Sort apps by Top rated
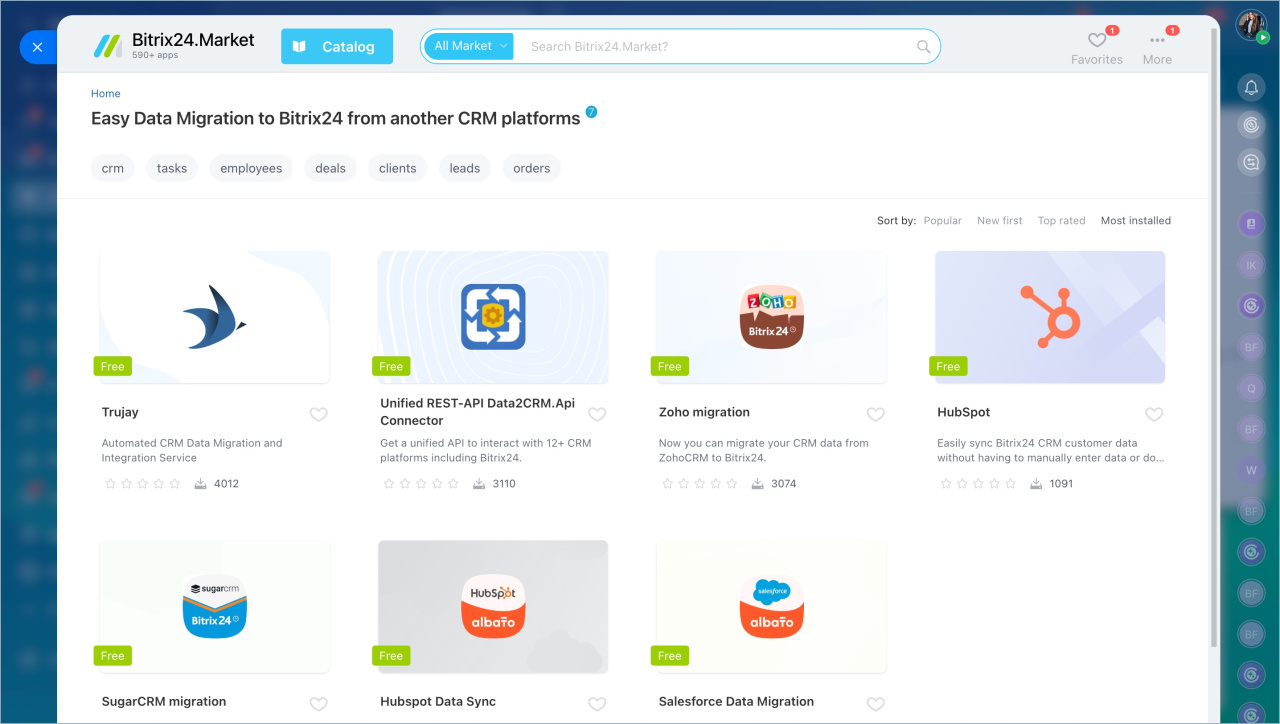 pos(1062,220)
